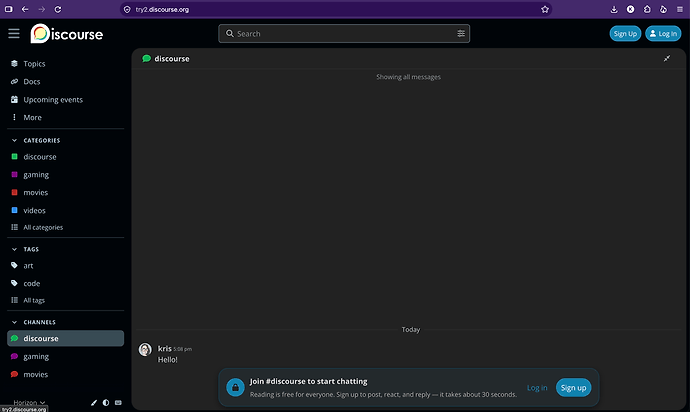
Task: Open the browser downloads icon
Action: click(x=614, y=9)
